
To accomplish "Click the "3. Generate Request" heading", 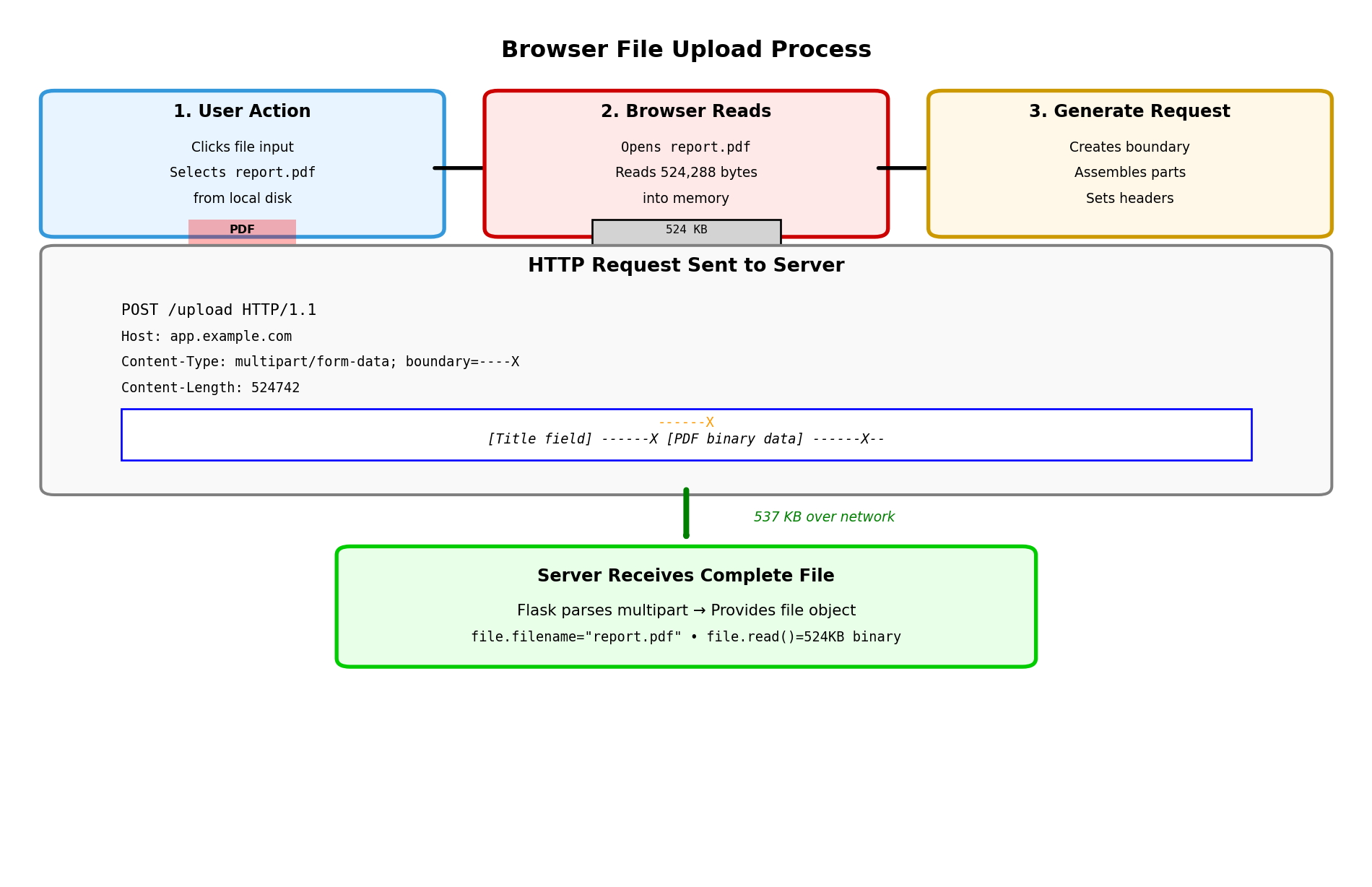I will 1129,112.
